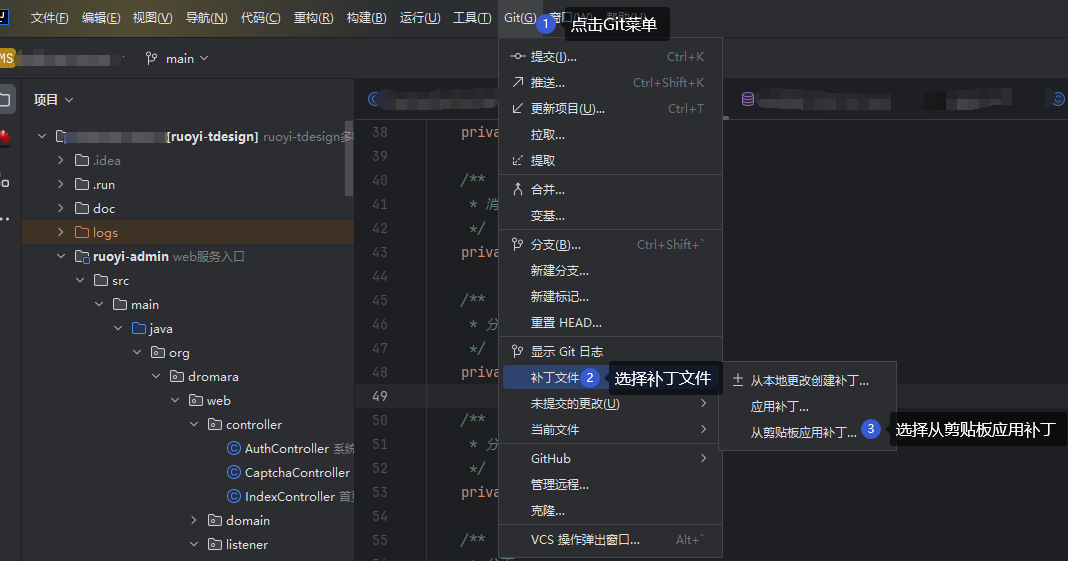This screenshot has height=561, width=1068.
Task: Click the org package folder
Action: pyautogui.click(x=170, y=353)
